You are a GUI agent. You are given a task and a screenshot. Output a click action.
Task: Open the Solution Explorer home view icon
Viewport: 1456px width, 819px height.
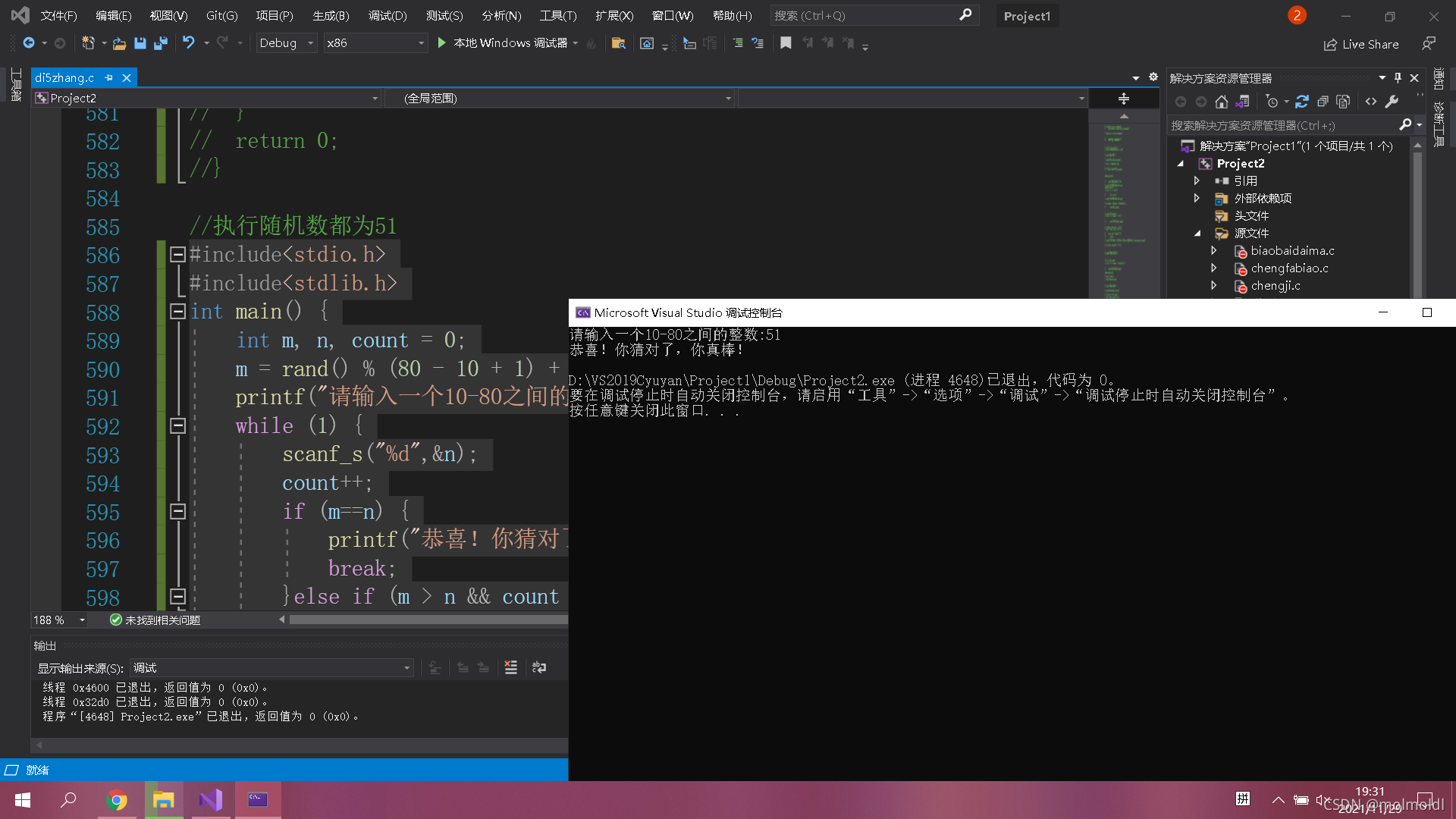click(1221, 102)
